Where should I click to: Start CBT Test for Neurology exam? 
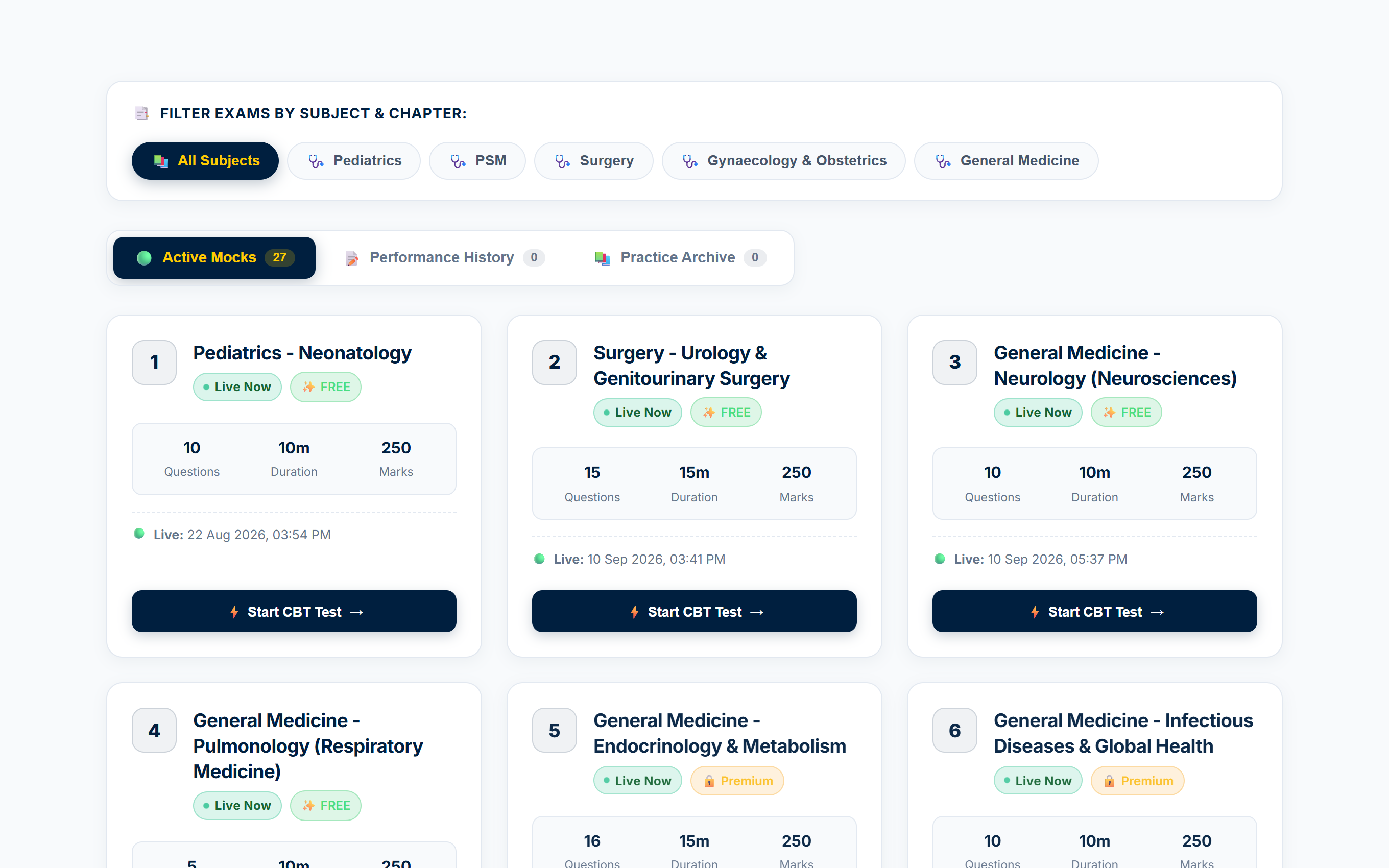[1094, 611]
